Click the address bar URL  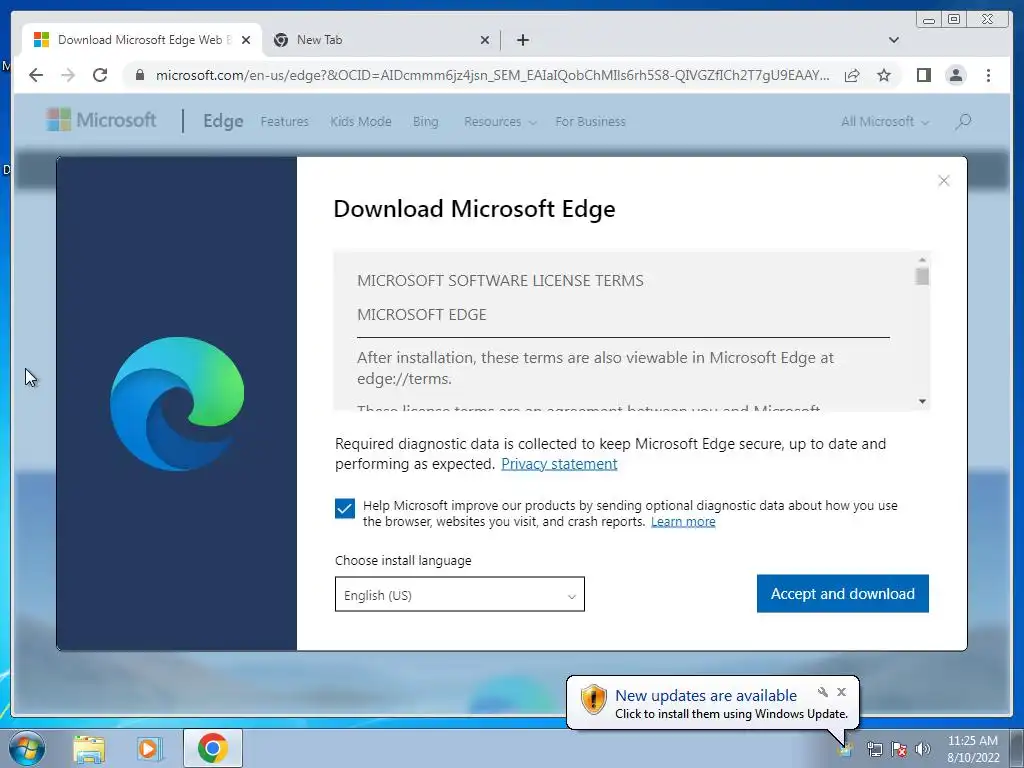pyautogui.click(x=492, y=75)
